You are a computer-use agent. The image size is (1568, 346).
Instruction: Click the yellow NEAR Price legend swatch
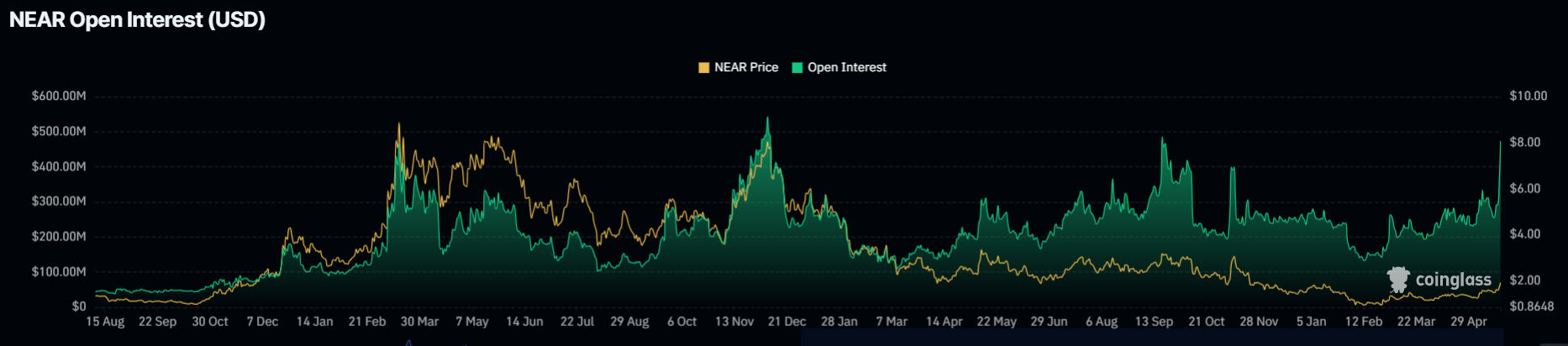[x=704, y=67]
